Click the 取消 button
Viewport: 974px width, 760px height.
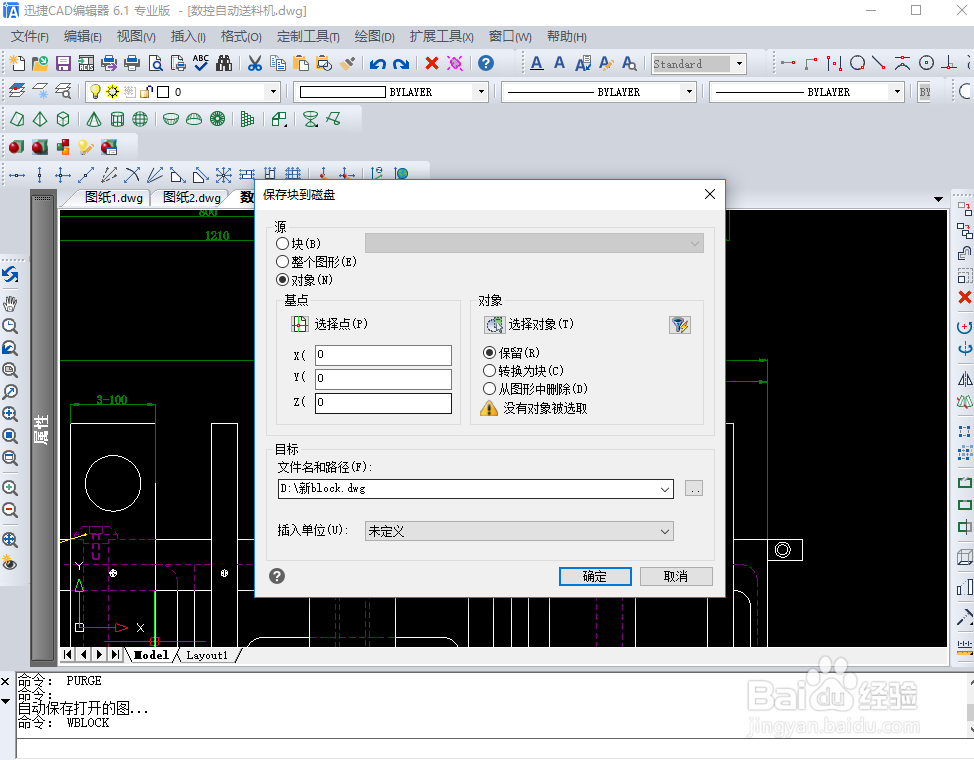coord(676,576)
